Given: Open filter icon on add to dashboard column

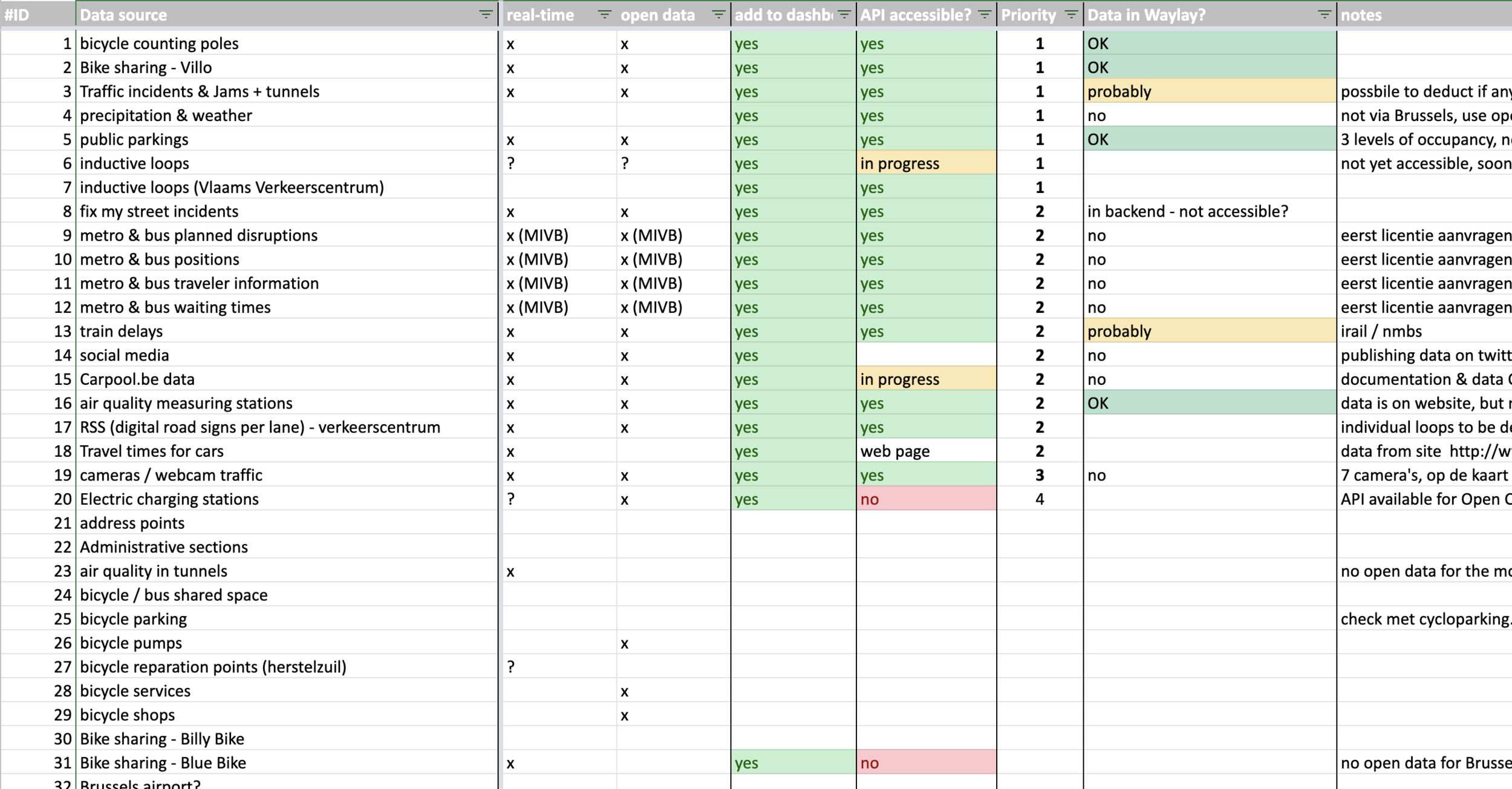Looking at the screenshot, I should point(844,15).
